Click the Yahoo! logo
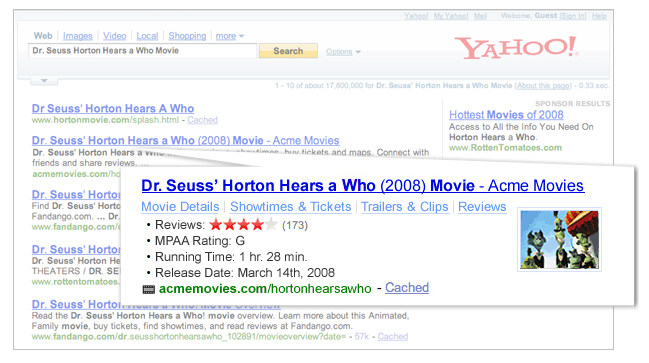This screenshot has width=649, height=363. click(x=516, y=48)
